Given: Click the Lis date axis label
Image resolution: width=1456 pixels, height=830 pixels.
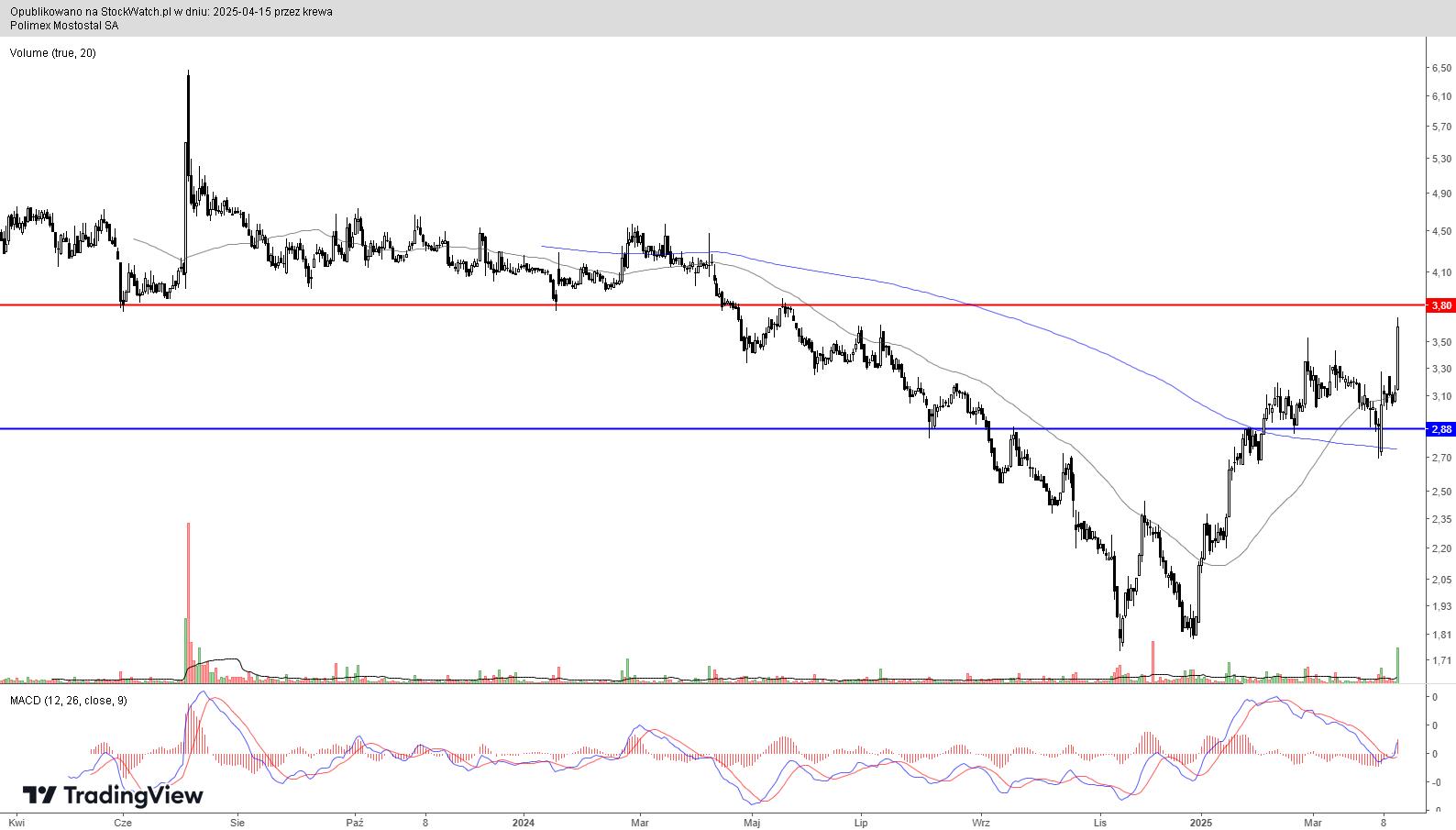Looking at the screenshot, I should click(x=1101, y=823).
